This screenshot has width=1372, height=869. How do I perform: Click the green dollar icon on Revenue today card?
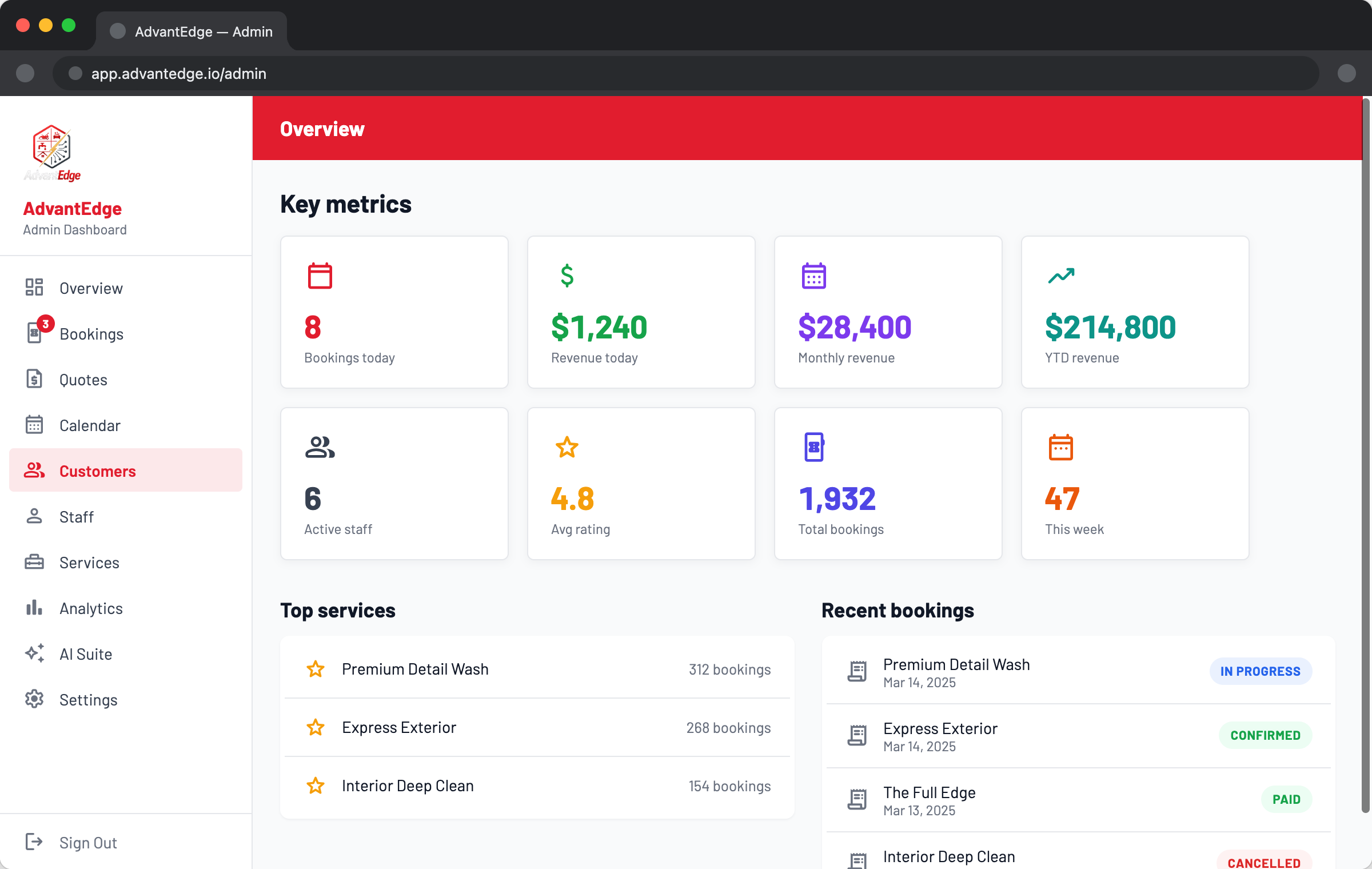pos(567,276)
